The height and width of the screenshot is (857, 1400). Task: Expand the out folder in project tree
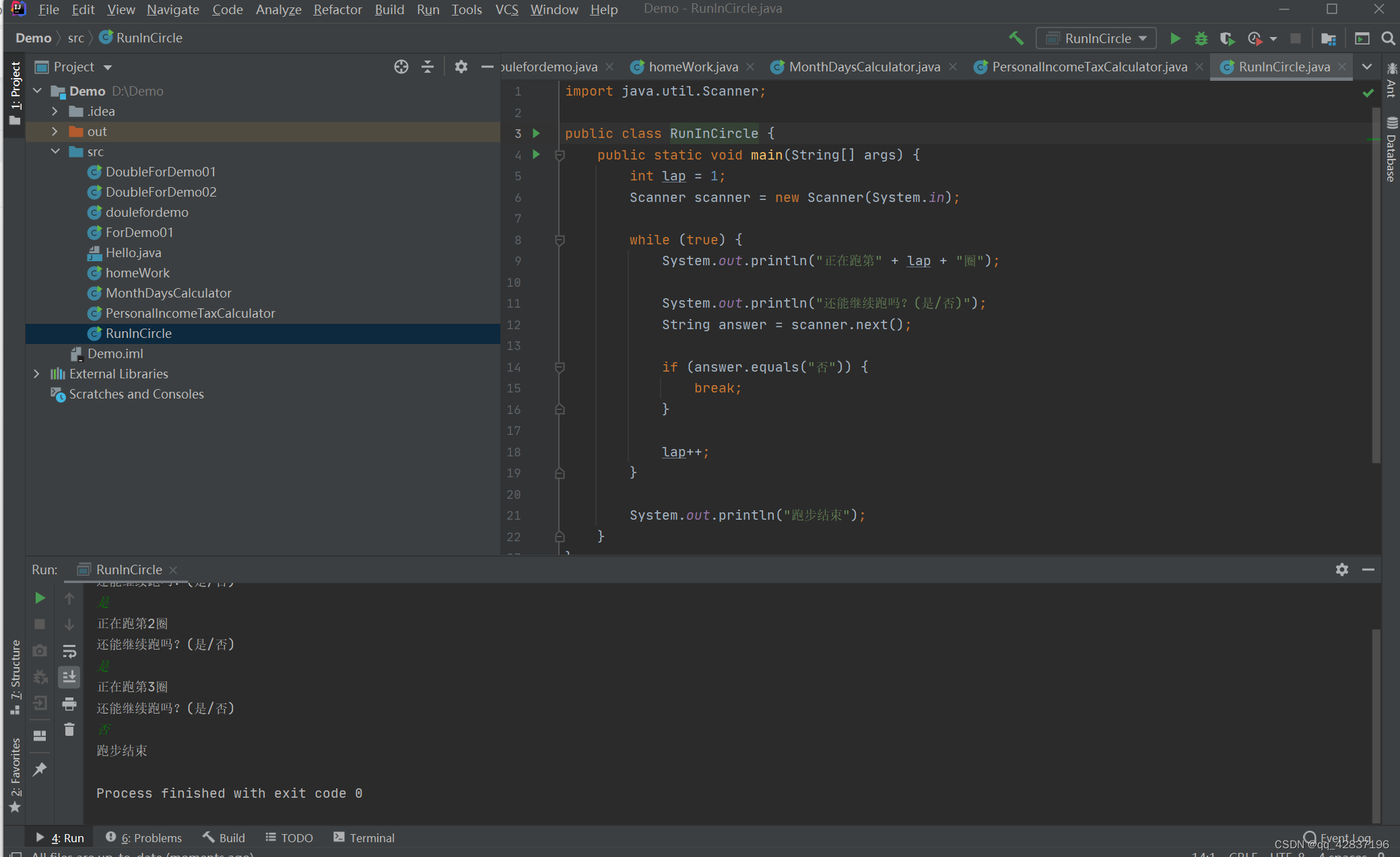pos(55,131)
